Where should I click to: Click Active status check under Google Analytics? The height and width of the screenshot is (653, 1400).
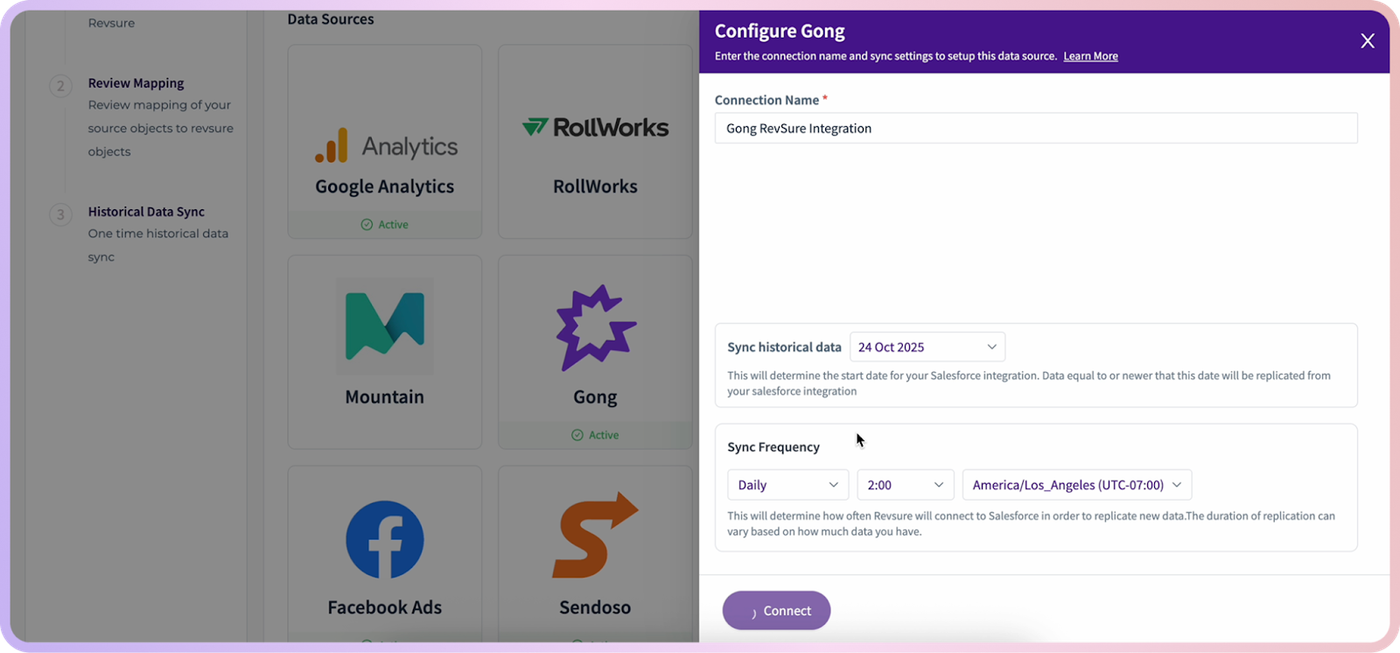(367, 225)
